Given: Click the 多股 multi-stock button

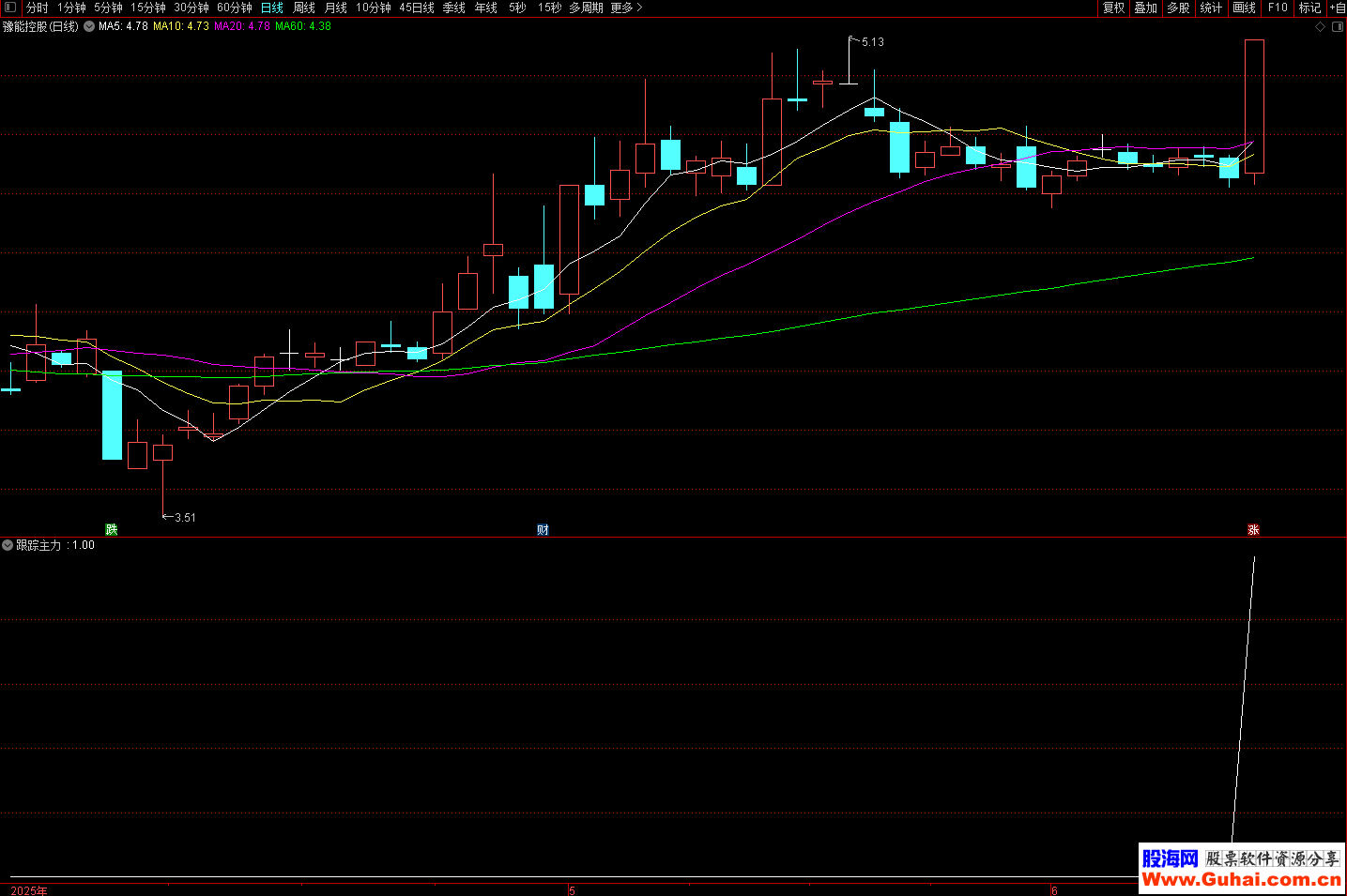Looking at the screenshot, I should tap(1179, 8).
